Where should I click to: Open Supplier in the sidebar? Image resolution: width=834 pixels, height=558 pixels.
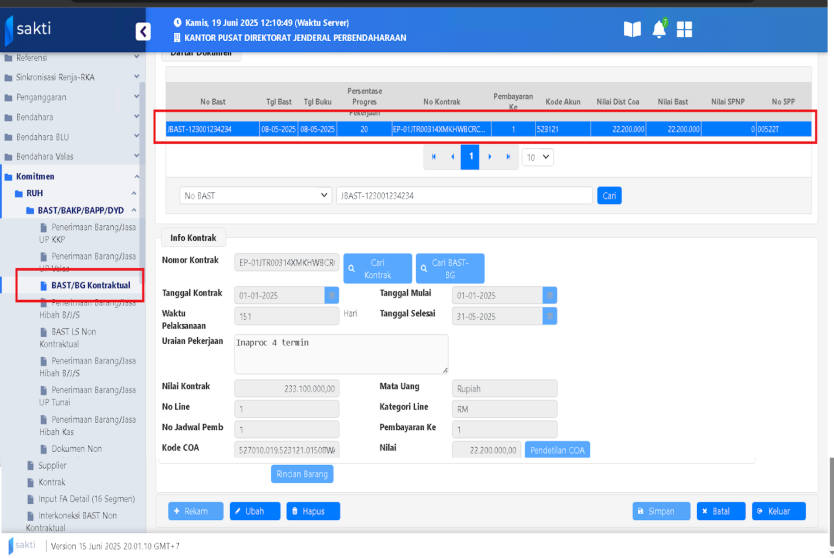(52, 465)
